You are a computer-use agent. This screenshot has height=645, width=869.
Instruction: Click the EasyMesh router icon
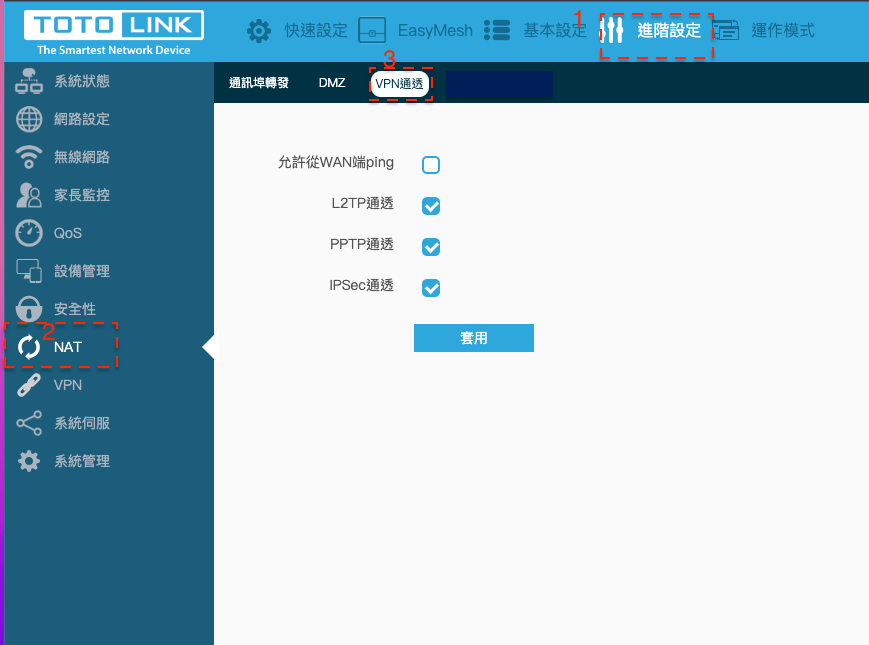pos(372,30)
